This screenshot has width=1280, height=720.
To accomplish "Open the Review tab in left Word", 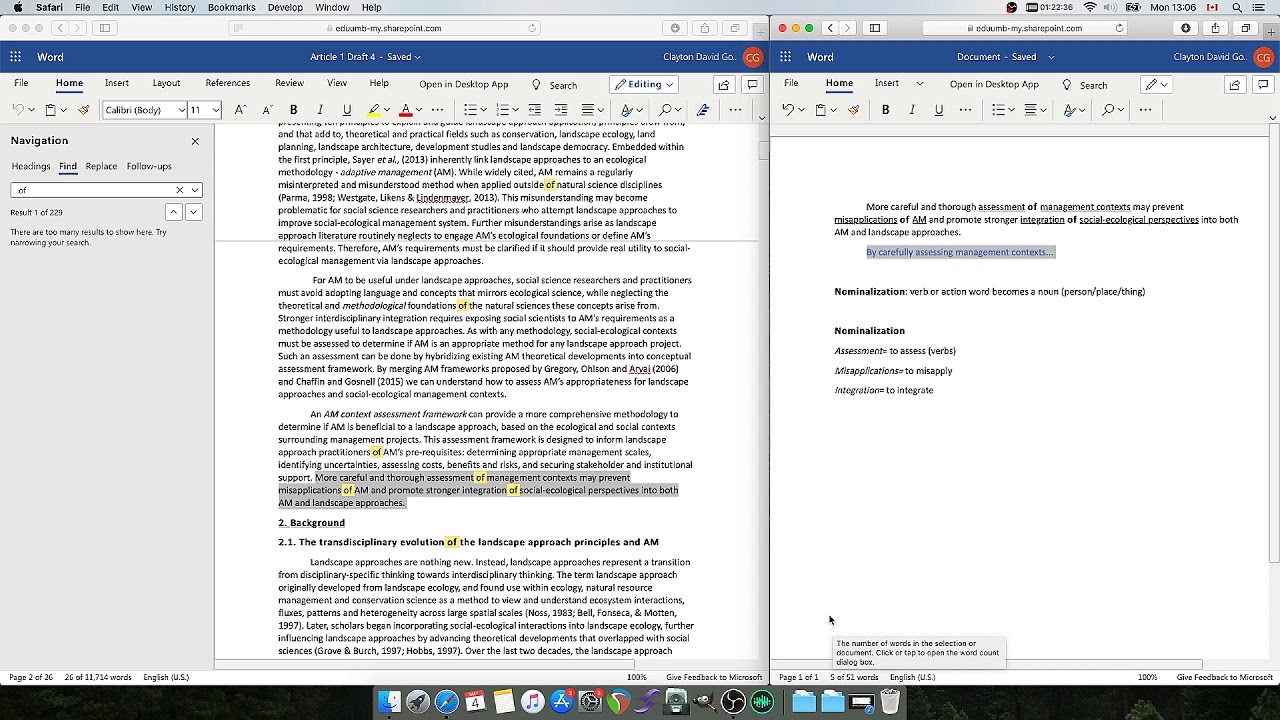I will pos(289,83).
